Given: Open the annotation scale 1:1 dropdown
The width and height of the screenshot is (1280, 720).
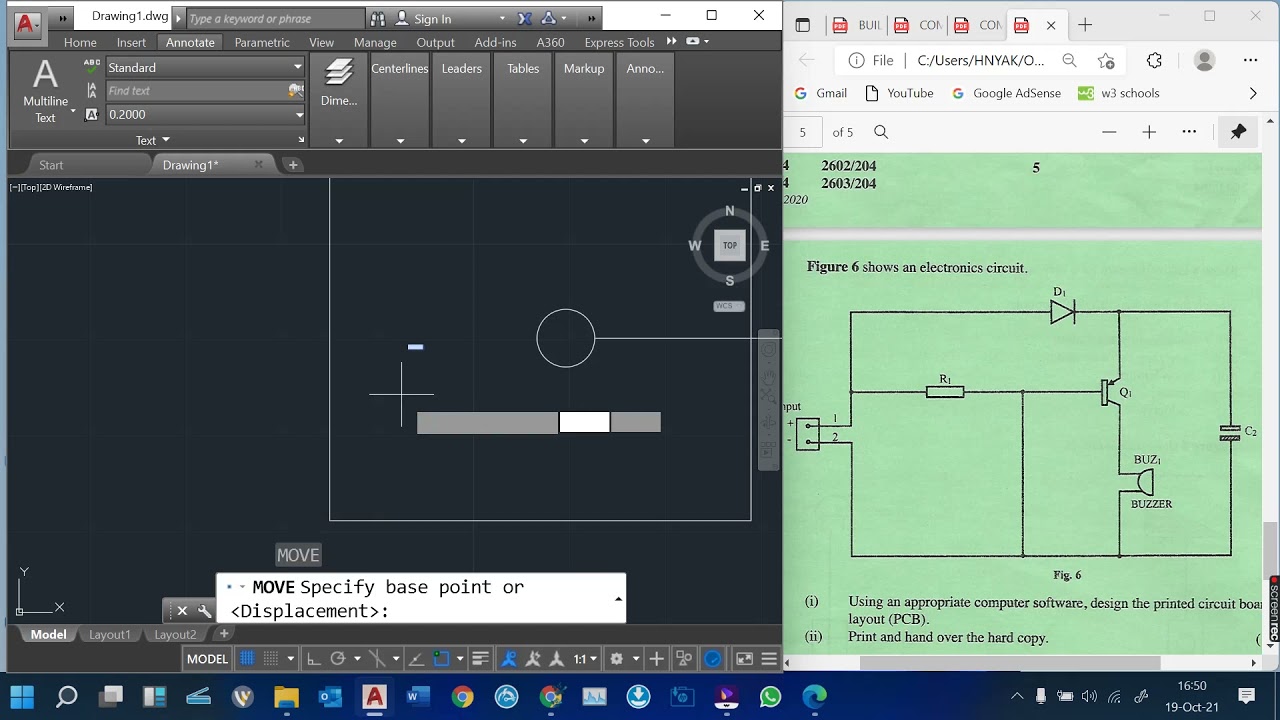Looking at the screenshot, I should [585, 658].
